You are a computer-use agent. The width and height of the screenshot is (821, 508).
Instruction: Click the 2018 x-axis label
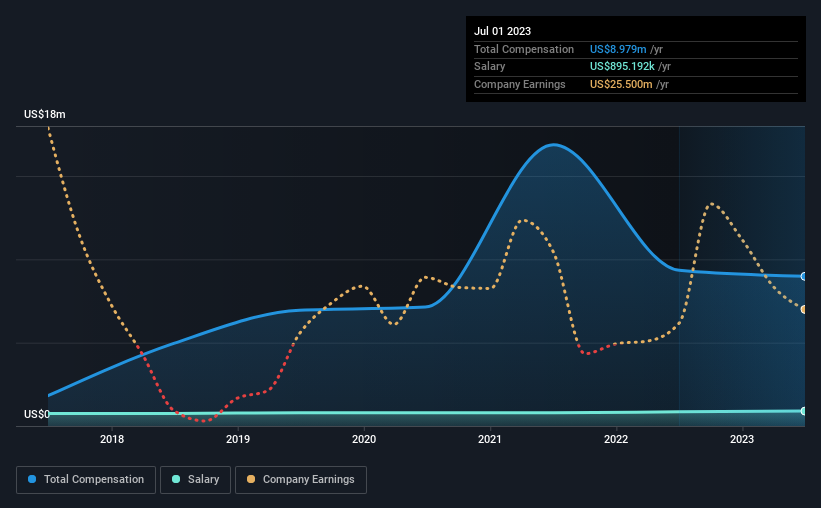coord(112,439)
